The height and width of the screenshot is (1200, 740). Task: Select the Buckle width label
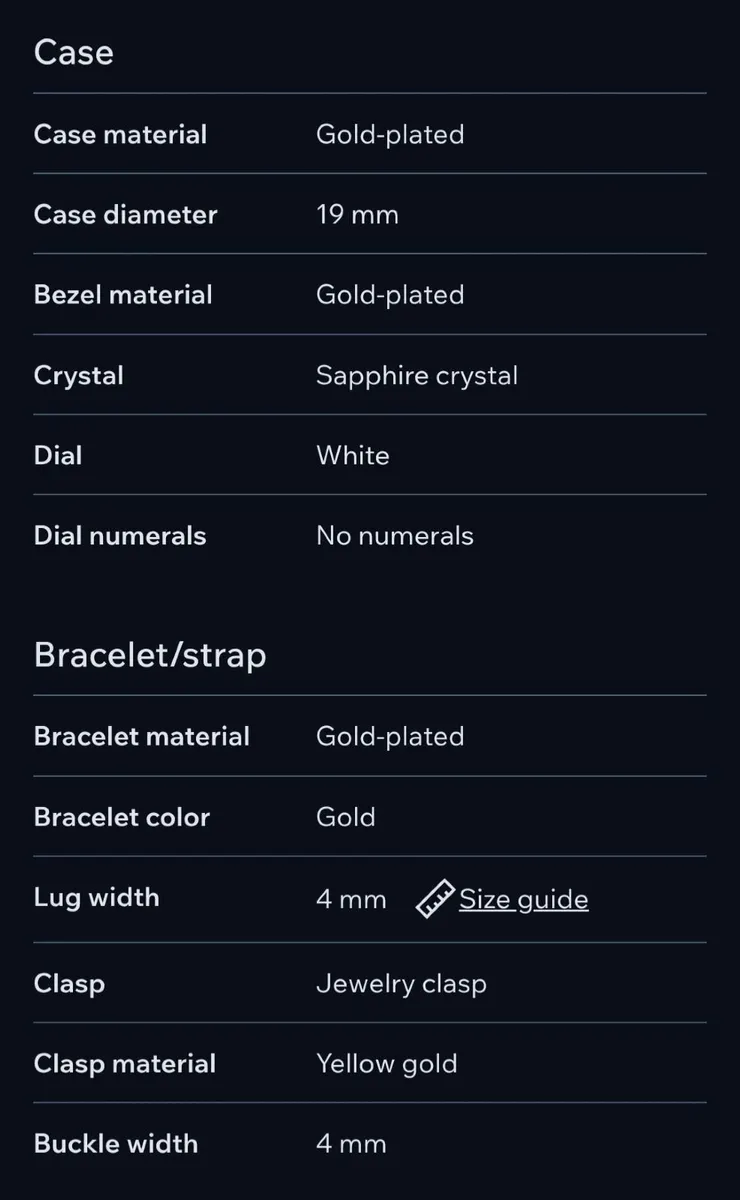(x=116, y=1143)
